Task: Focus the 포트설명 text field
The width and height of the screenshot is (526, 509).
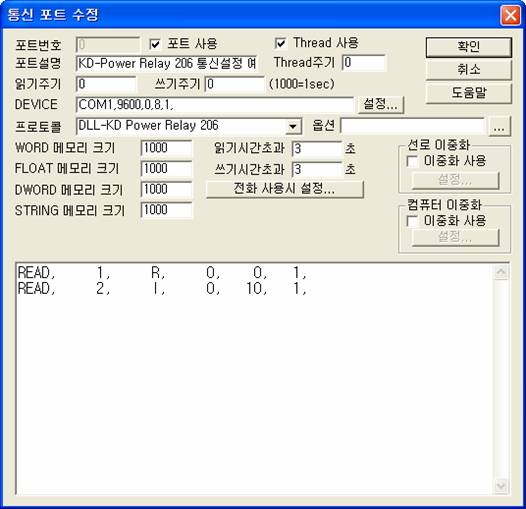Action: 167,63
